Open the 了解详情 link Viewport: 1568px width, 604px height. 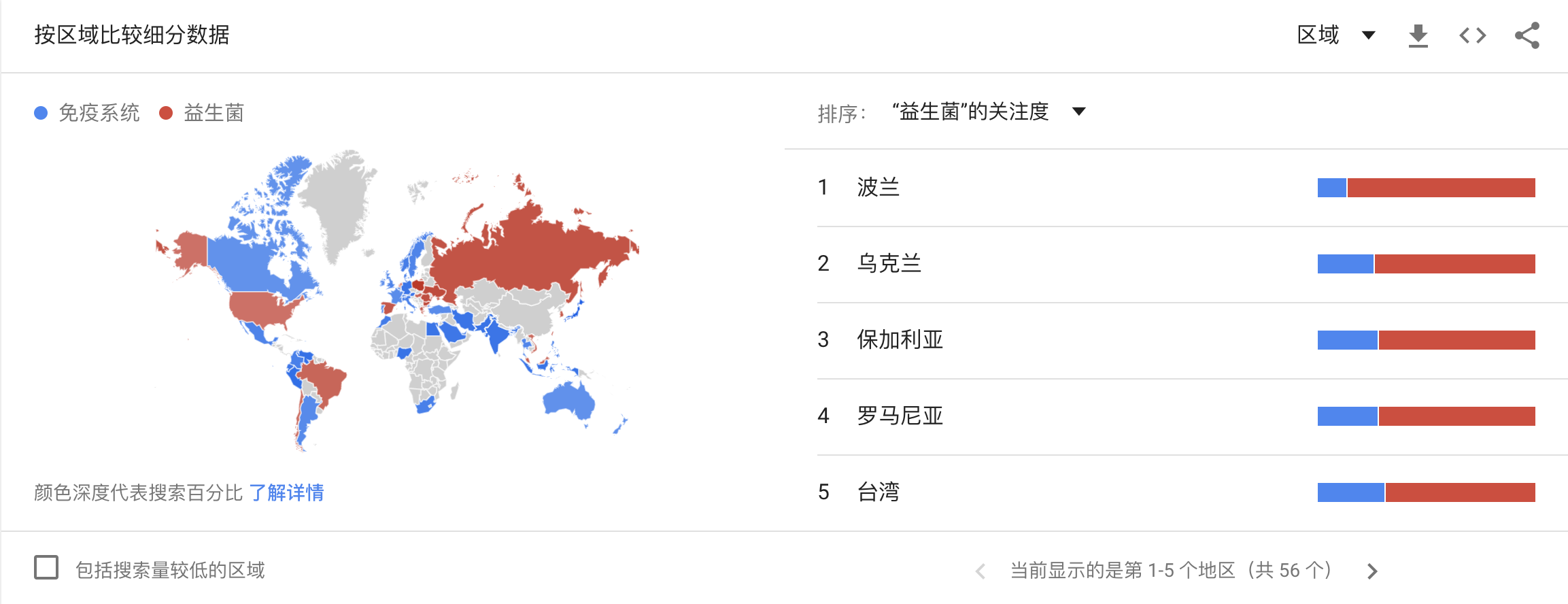(x=286, y=492)
